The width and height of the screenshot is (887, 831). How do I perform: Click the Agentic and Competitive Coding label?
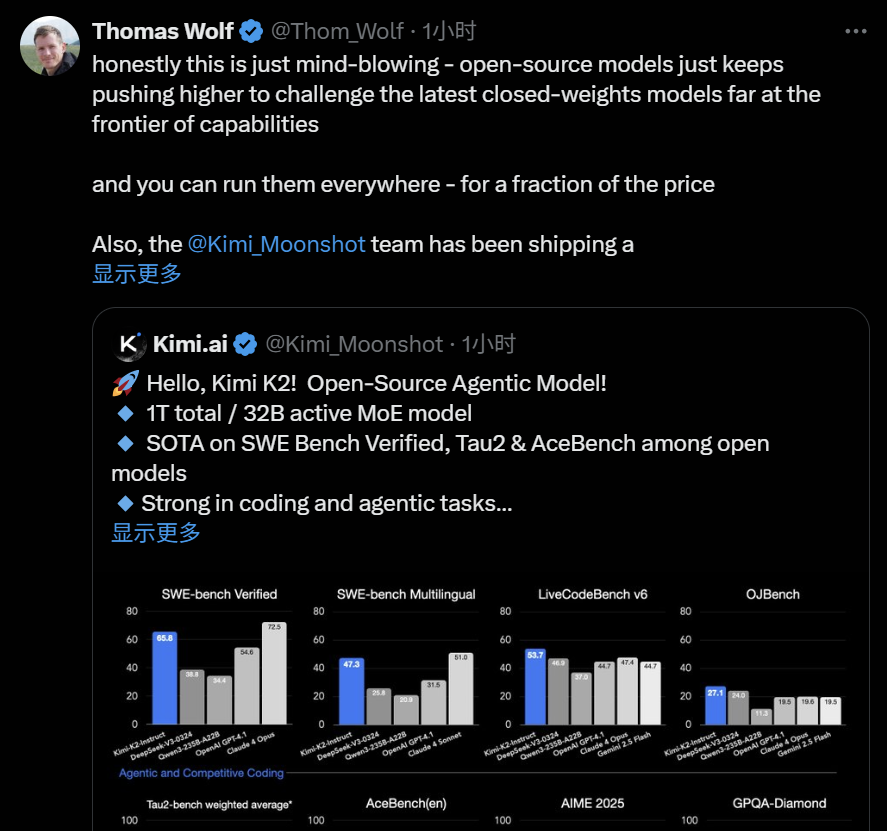point(199,772)
